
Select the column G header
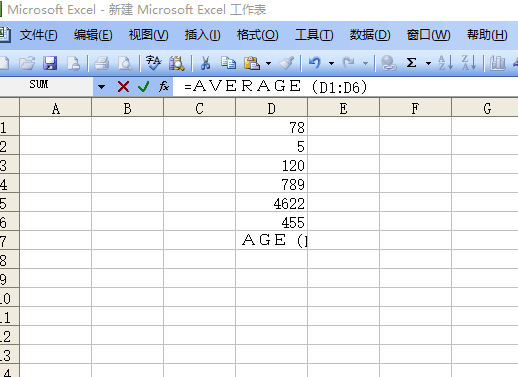coord(485,108)
